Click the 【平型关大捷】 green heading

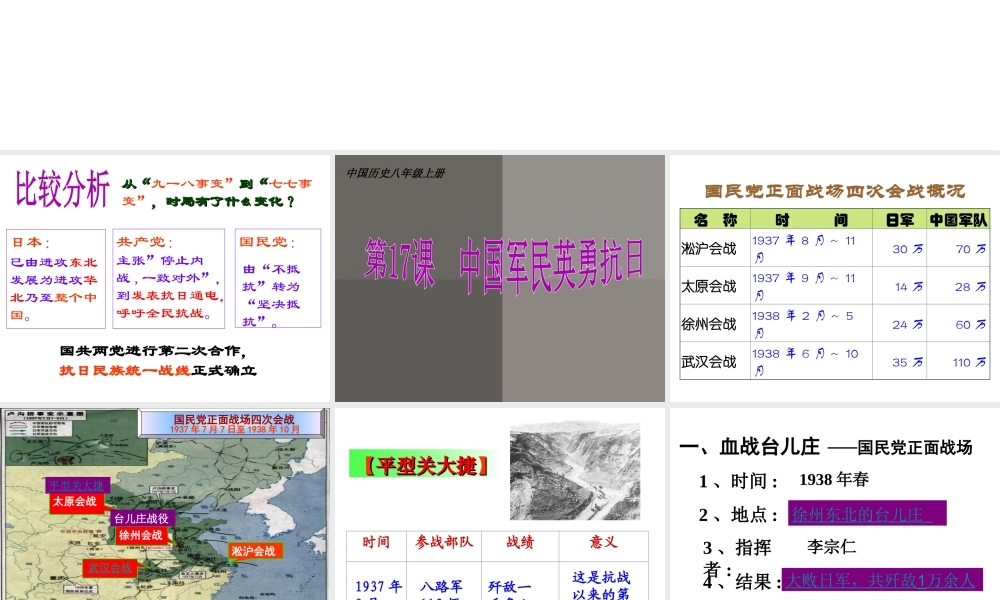pyautogui.click(x=425, y=465)
